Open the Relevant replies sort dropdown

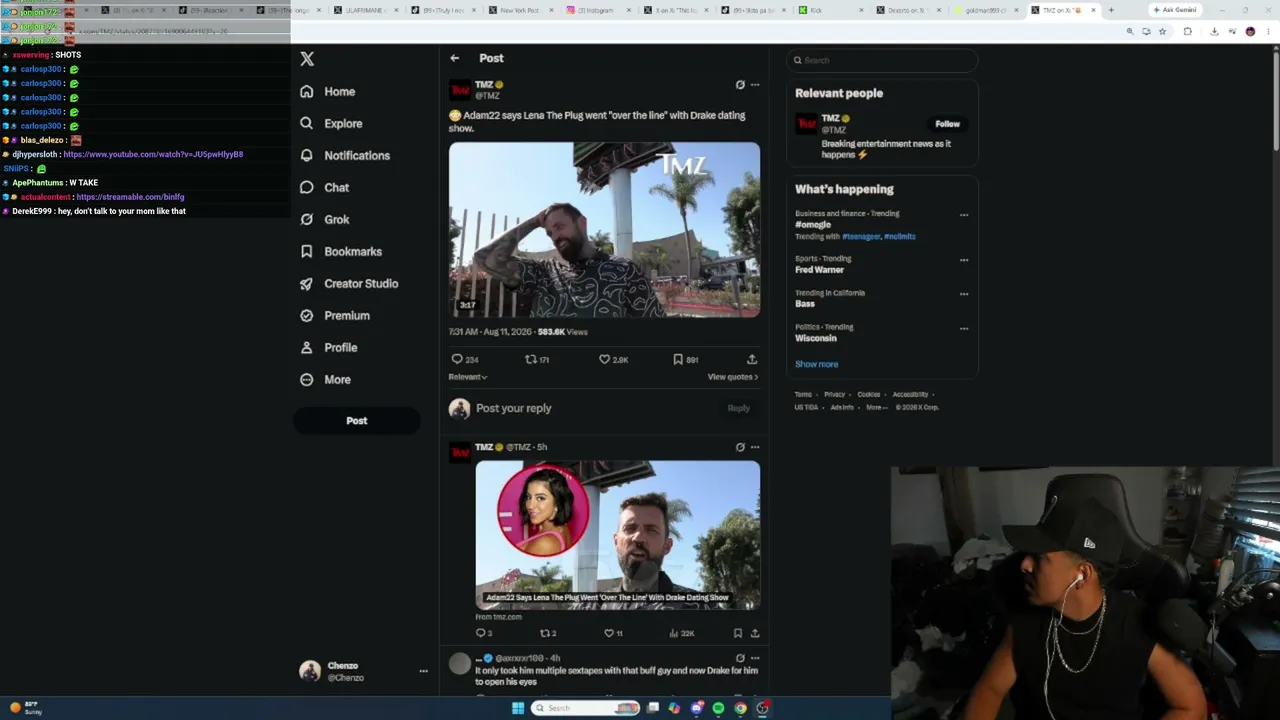(468, 377)
